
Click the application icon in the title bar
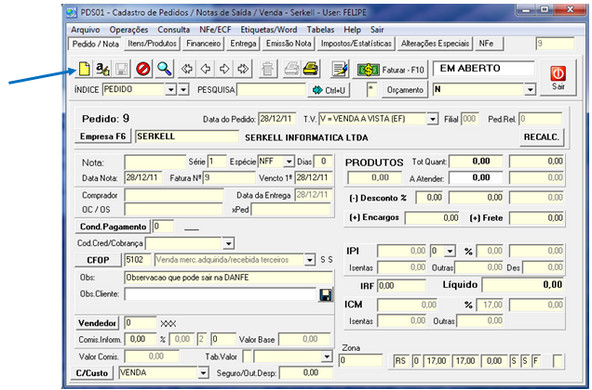tap(72, 12)
